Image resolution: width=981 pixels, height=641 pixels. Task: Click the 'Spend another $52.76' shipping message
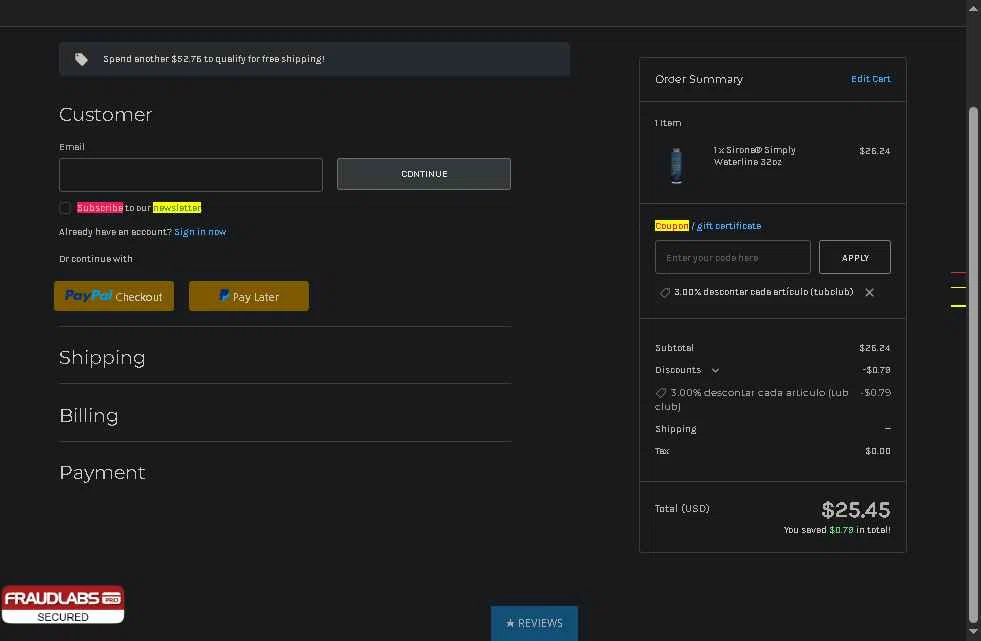click(x=214, y=59)
